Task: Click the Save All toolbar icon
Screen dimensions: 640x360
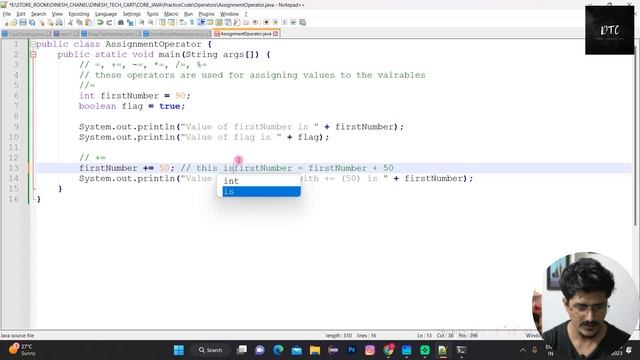Action: [x=32, y=22]
